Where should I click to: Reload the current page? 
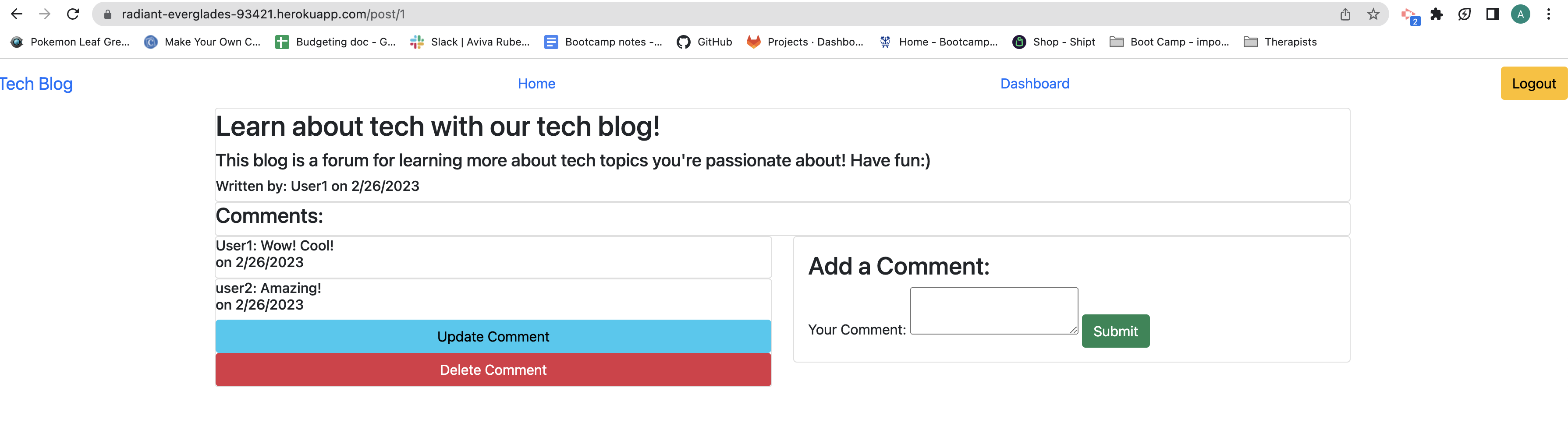(73, 14)
